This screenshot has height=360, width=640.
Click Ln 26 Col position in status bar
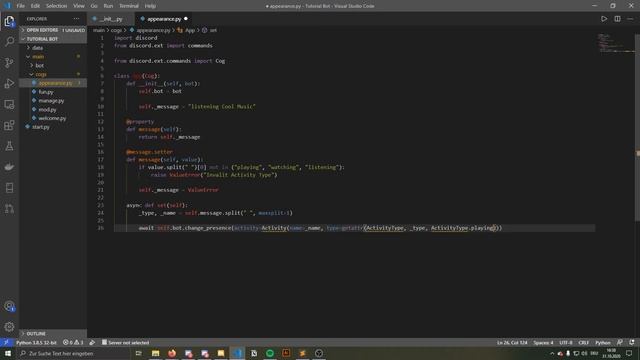tap(512, 342)
